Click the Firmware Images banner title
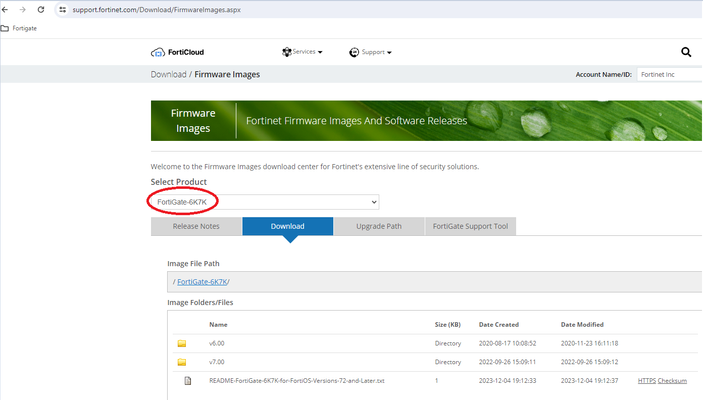 (x=193, y=121)
